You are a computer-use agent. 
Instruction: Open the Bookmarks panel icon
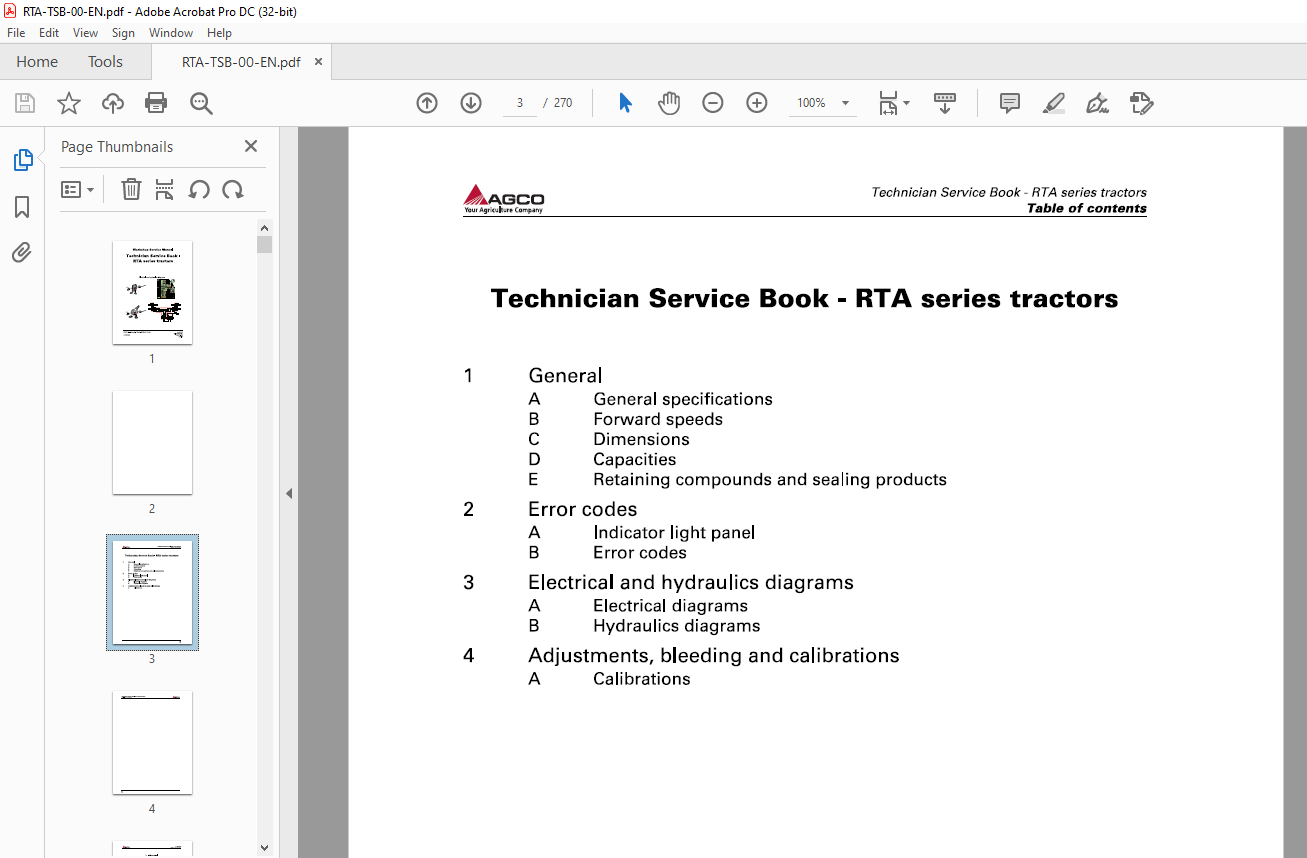point(22,207)
